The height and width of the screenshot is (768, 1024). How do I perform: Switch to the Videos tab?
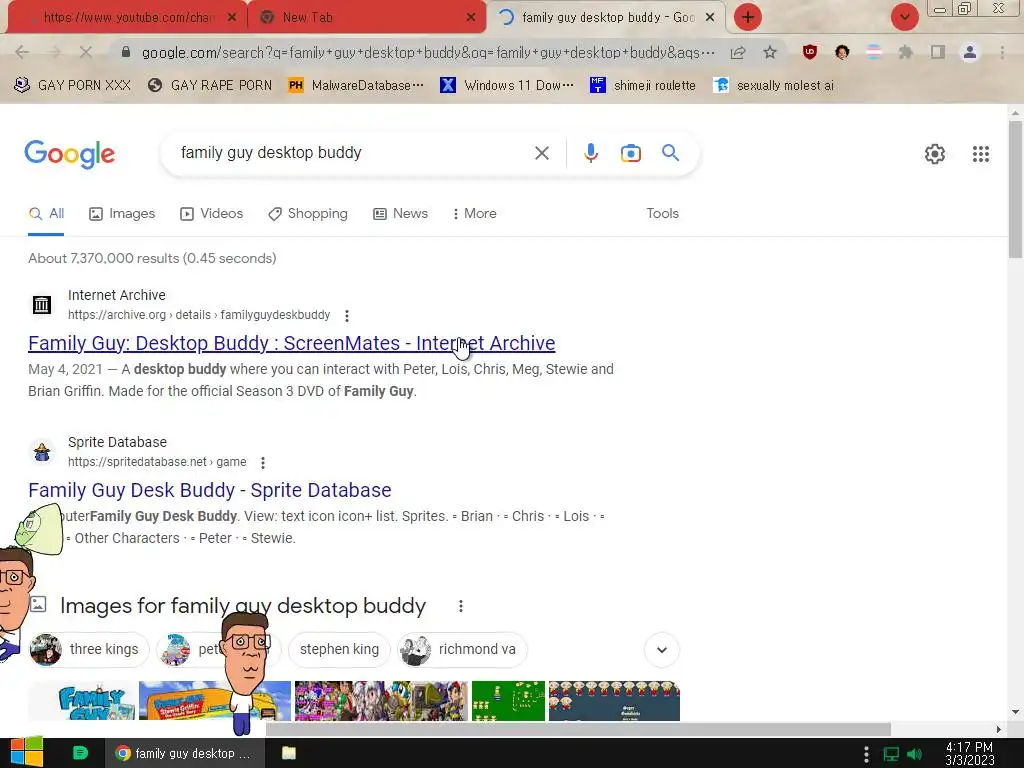tap(212, 214)
